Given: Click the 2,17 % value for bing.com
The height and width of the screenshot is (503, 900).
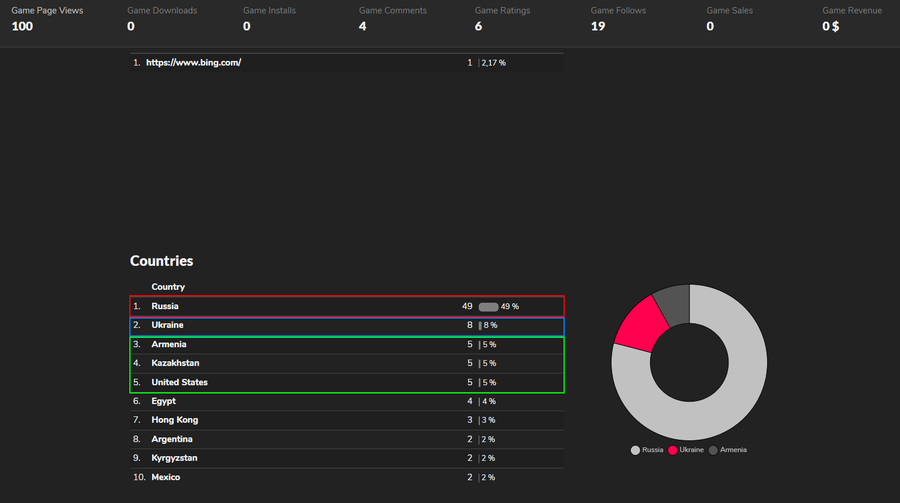Looking at the screenshot, I should [494, 63].
